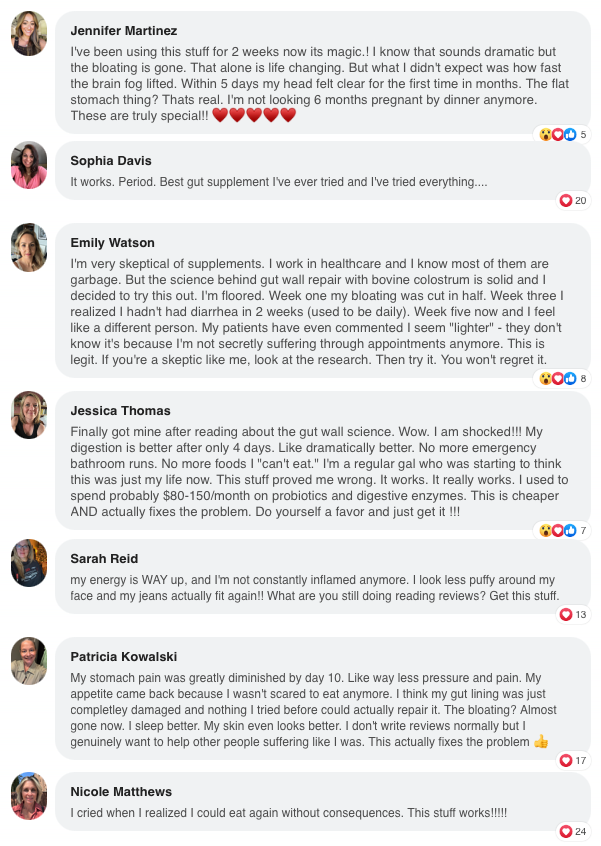Click the heart reaction on Nicole Matthews's comment

pyautogui.click(x=566, y=831)
